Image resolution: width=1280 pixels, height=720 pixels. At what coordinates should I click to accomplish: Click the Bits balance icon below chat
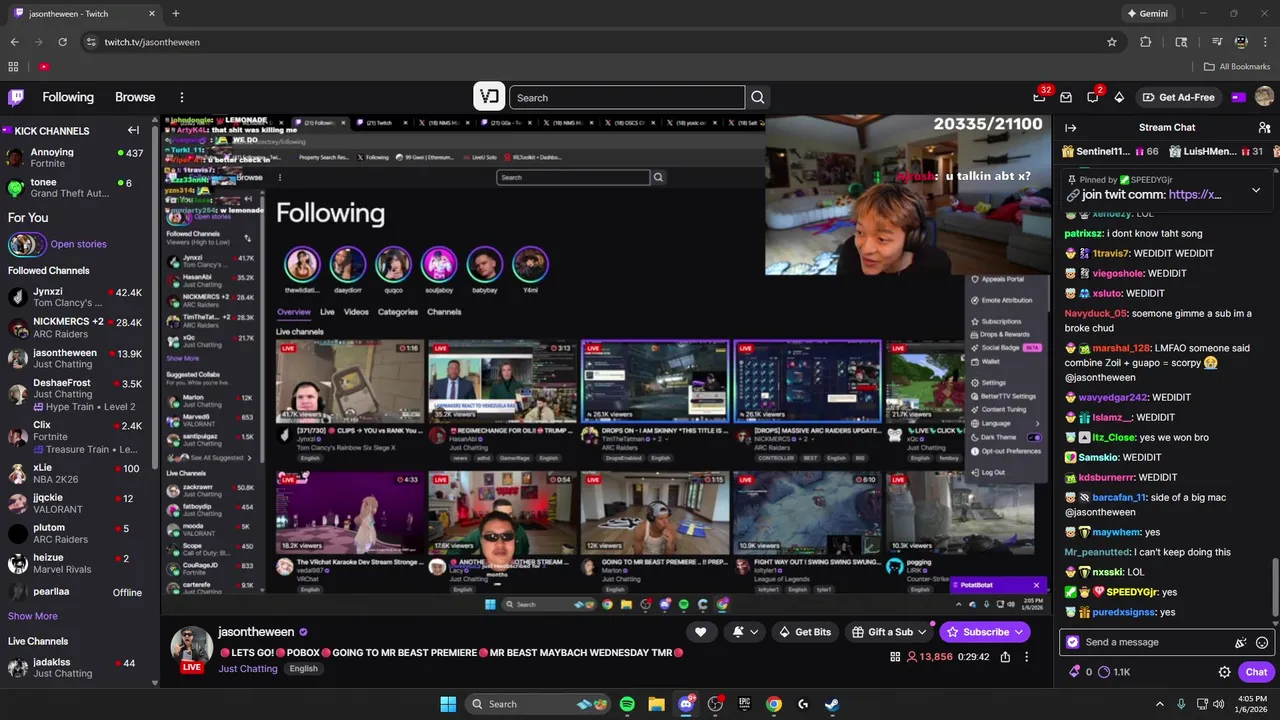pyautogui.click(x=1074, y=672)
